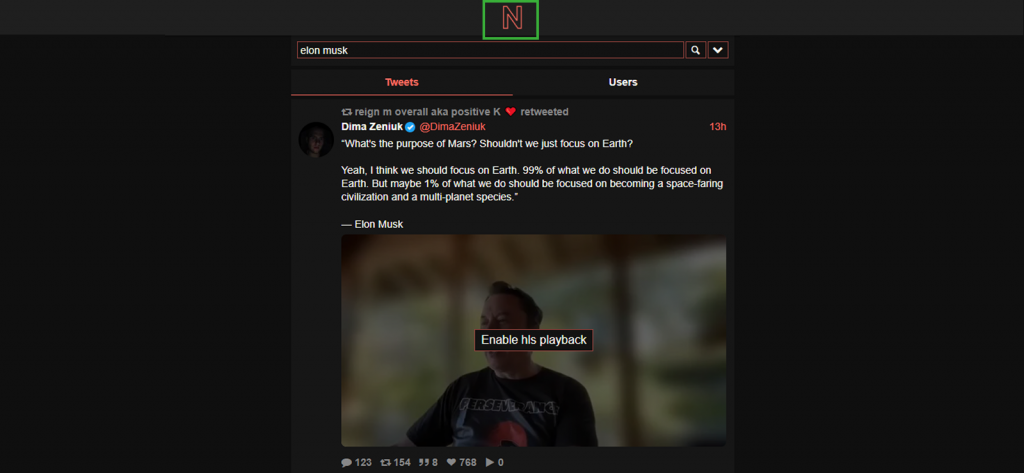
Task: Click the retweet icon beside reign m overall
Action: coord(347,112)
